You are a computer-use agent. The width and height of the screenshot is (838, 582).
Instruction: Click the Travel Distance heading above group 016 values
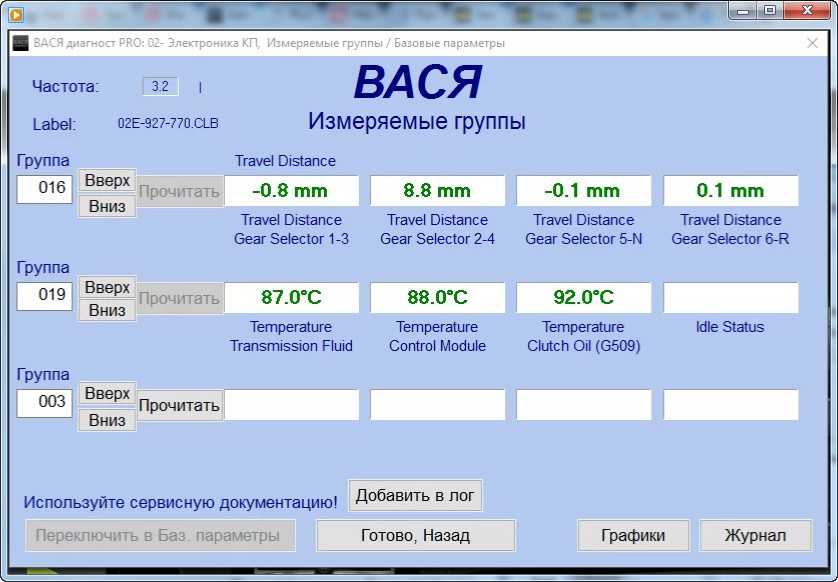pyautogui.click(x=285, y=161)
